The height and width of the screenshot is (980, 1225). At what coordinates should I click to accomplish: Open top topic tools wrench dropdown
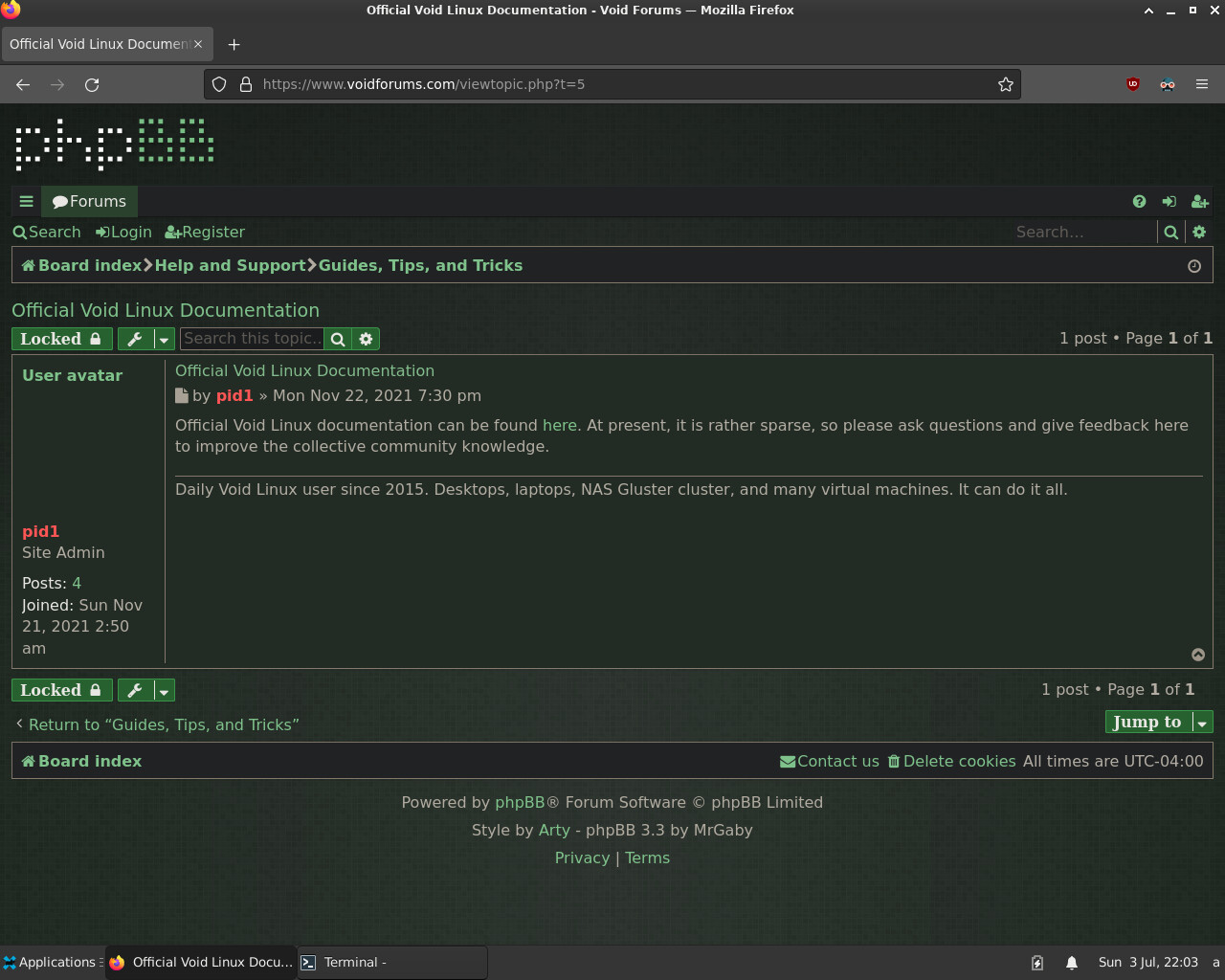point(146,339)
